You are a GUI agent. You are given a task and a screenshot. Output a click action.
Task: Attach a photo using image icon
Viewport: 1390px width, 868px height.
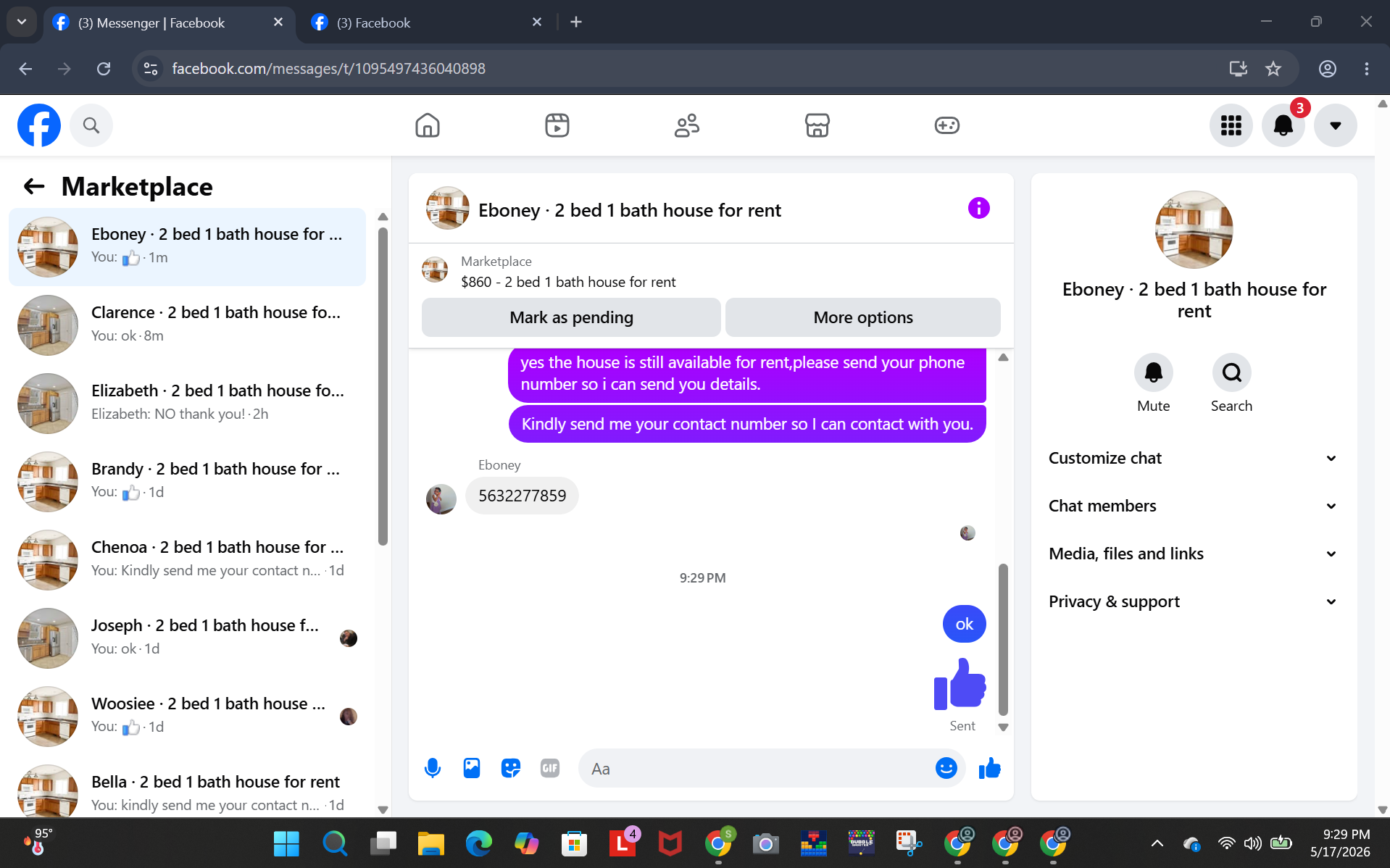472,768
